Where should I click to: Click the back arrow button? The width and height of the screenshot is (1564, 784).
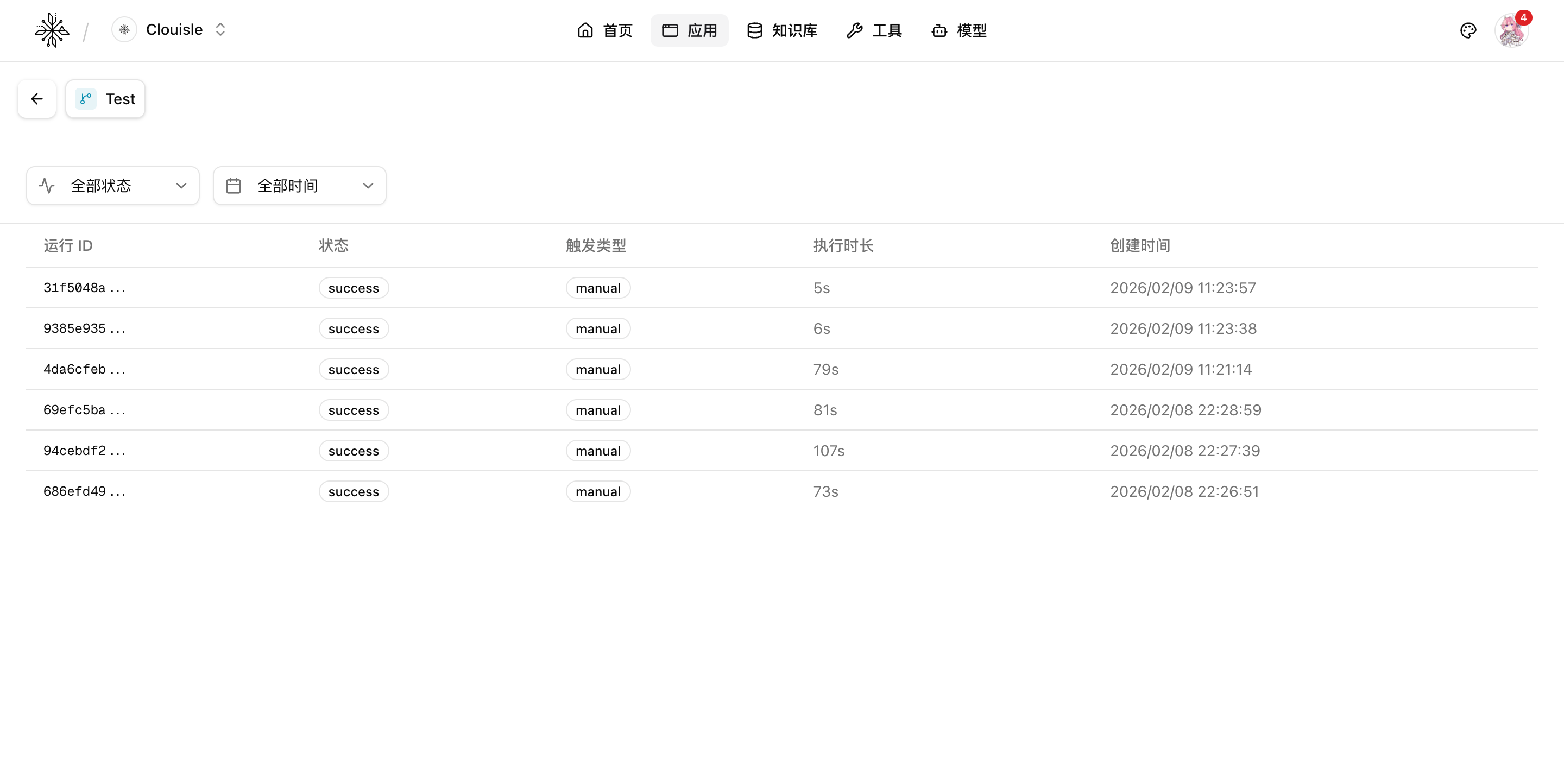37,99
